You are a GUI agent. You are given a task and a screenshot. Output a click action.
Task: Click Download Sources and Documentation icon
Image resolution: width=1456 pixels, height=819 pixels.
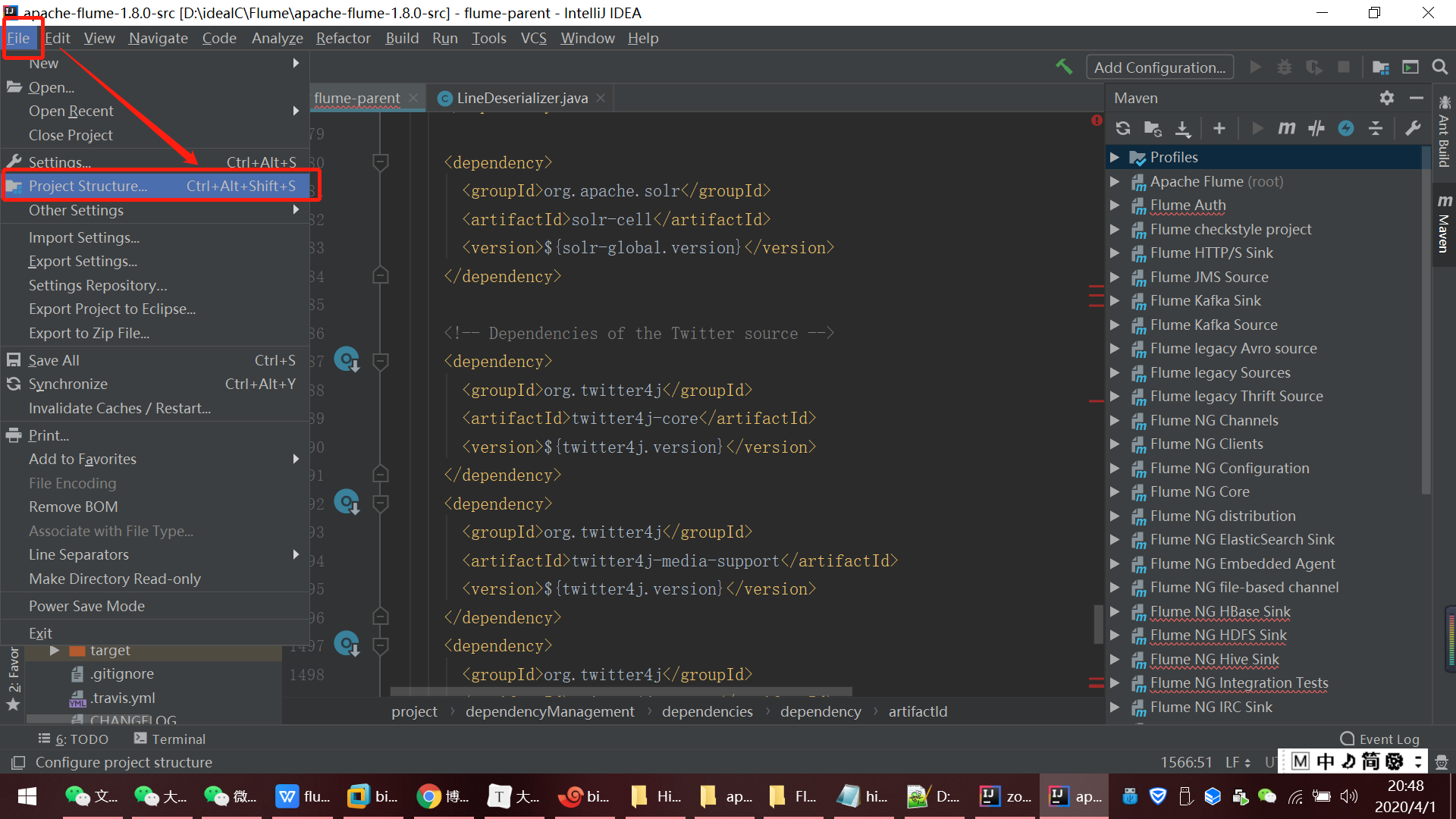click(x=1183, y=128)
